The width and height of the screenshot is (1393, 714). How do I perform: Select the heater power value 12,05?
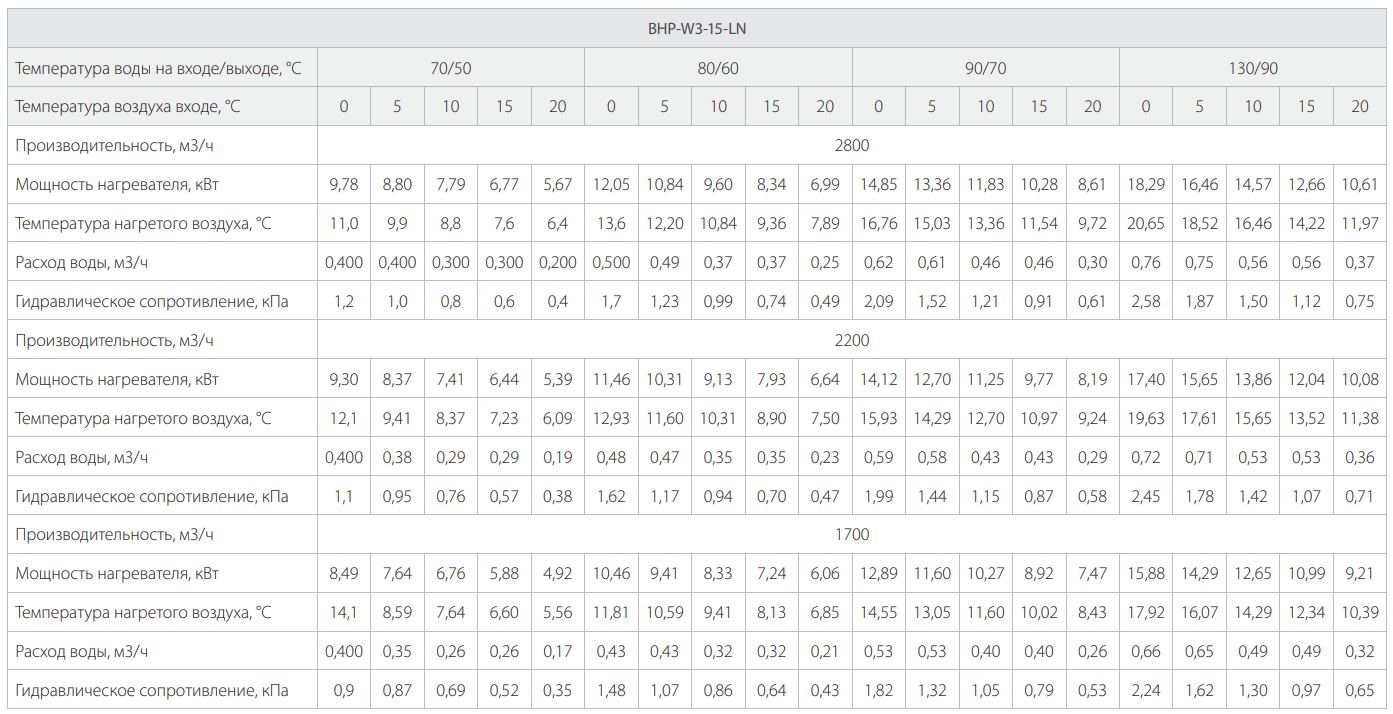pyautogui.click(x=611, y=184)
